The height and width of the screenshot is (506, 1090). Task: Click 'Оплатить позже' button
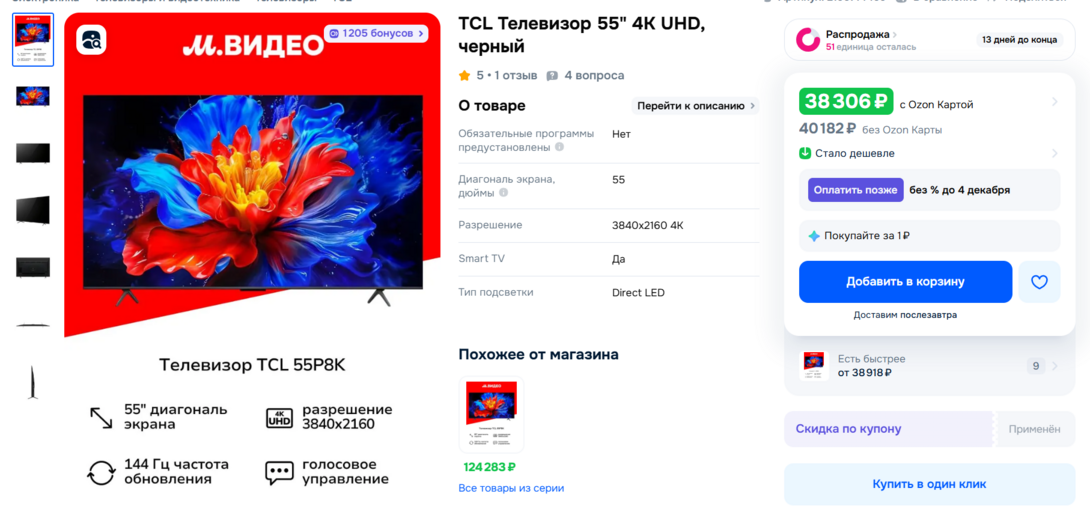tap(856, 190)
